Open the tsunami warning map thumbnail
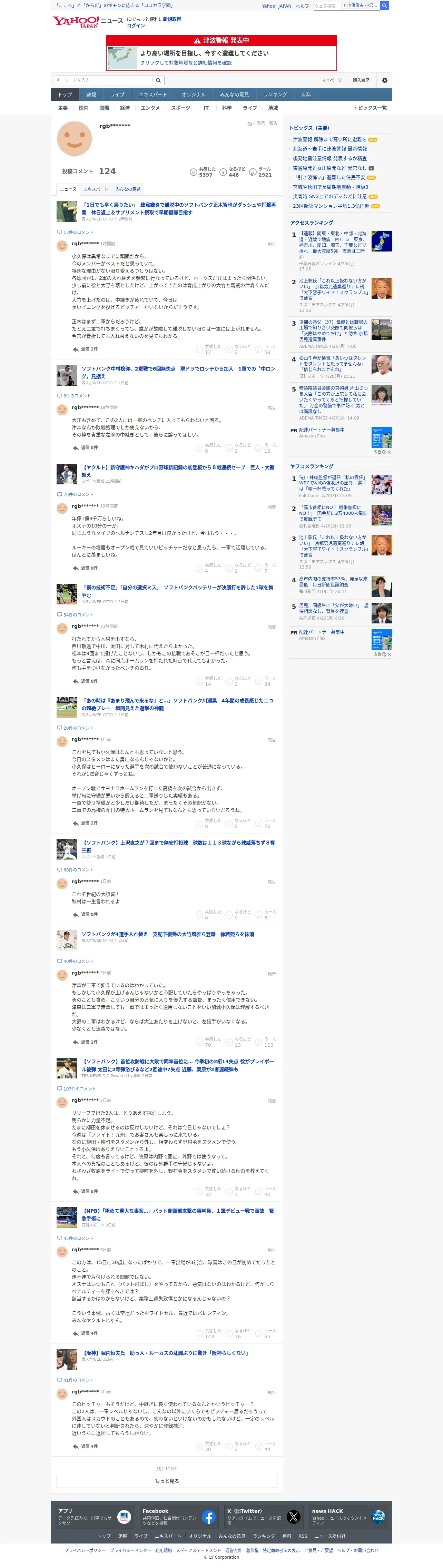Viewport: 443px width, 1568px height. 122,58
